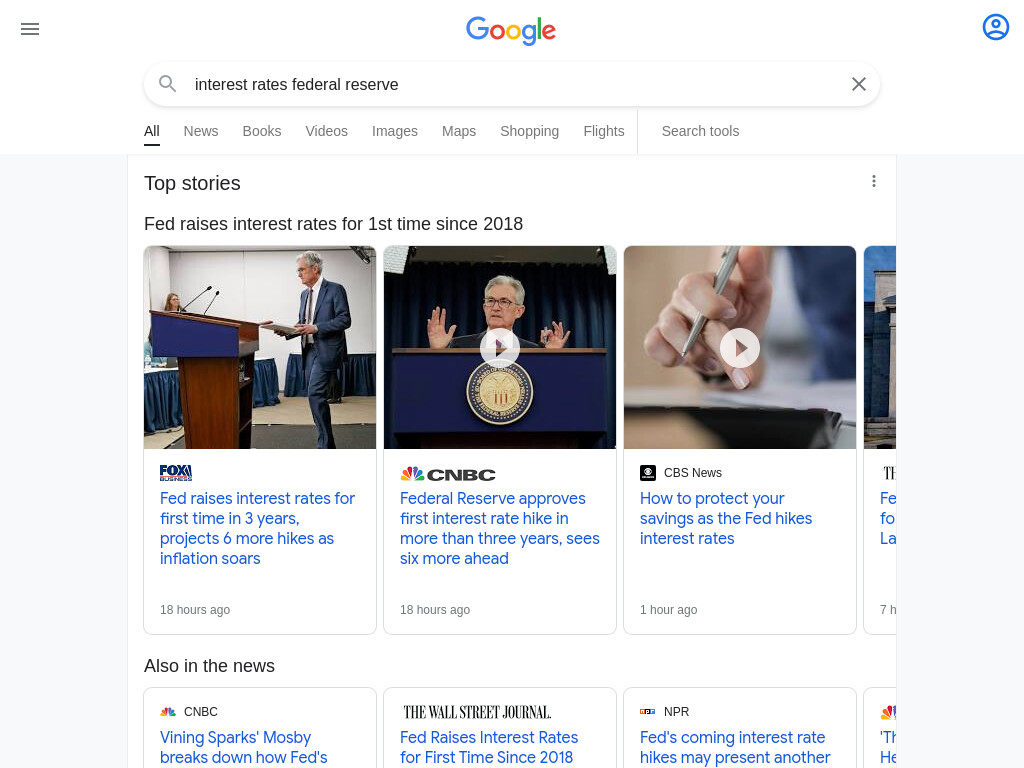Open Fox article about Fed raising rates

pyautogui.click(x=257, y=528)
